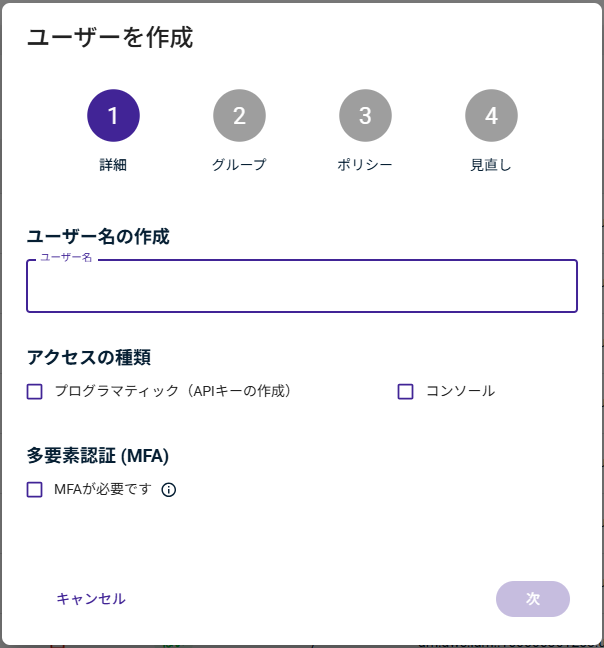Jump to the step 2 circle
604x648 pixels.
(x=239, y=116)
